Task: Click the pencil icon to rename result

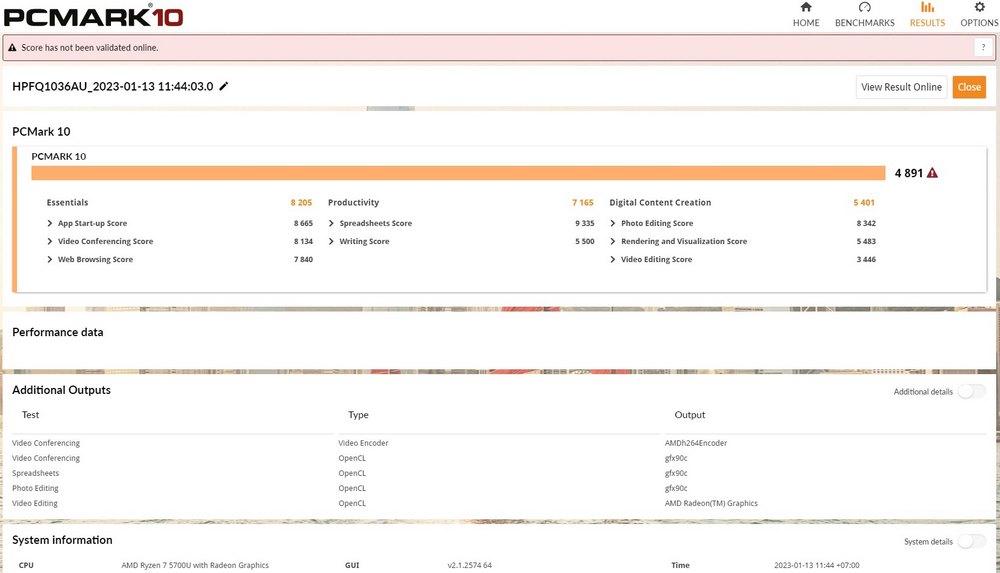Action: (223, 86)
